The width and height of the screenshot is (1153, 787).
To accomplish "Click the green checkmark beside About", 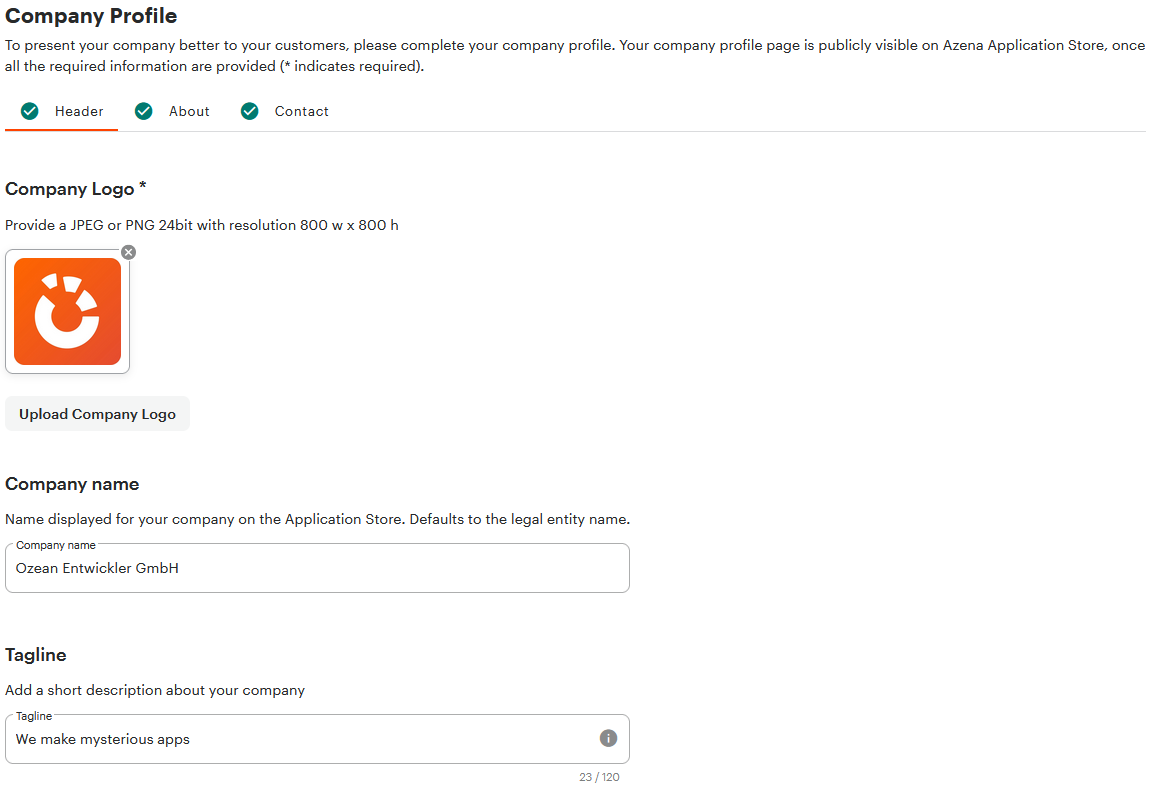I will [143, 111].
